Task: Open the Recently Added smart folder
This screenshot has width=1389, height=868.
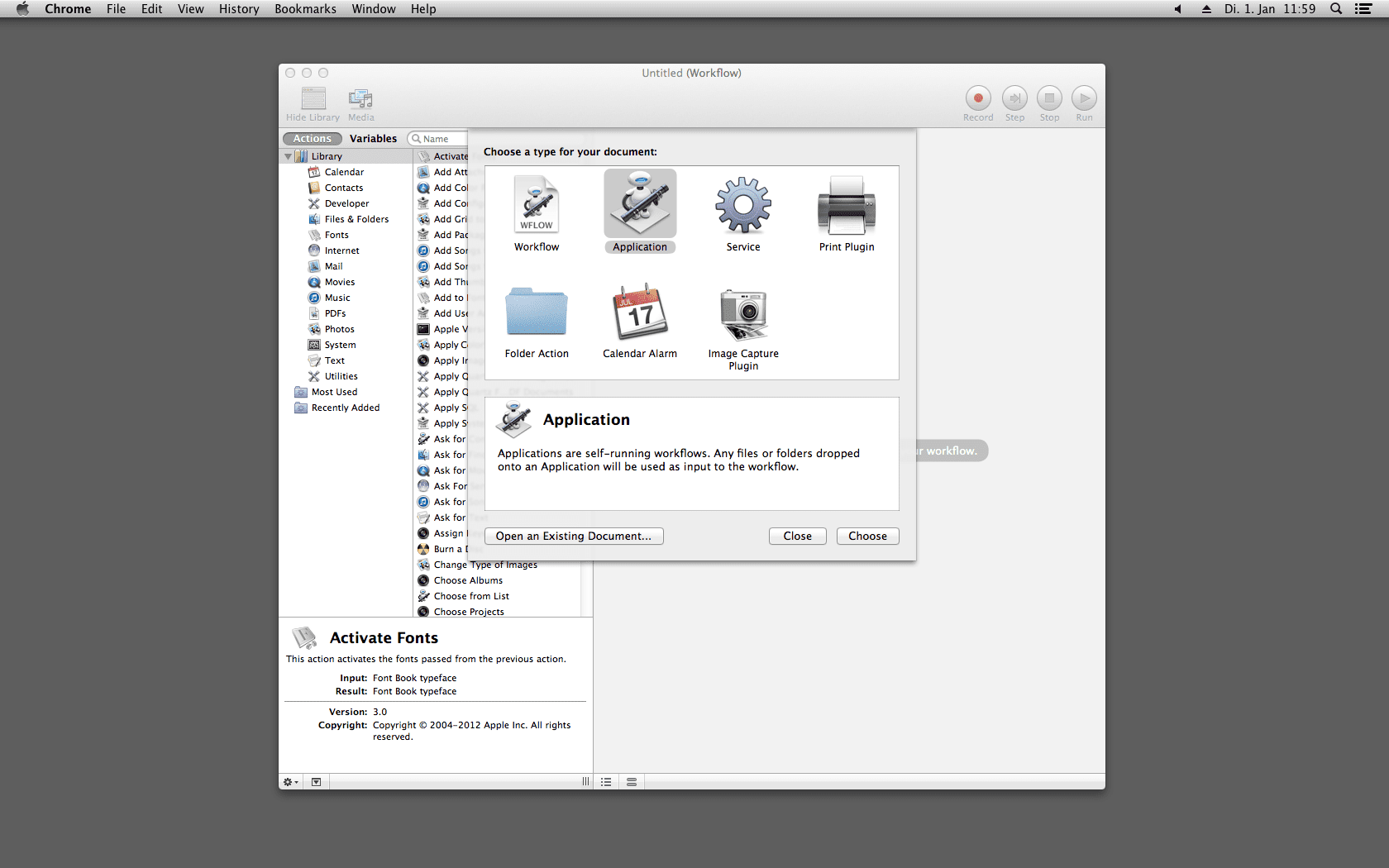Action: 346,408
